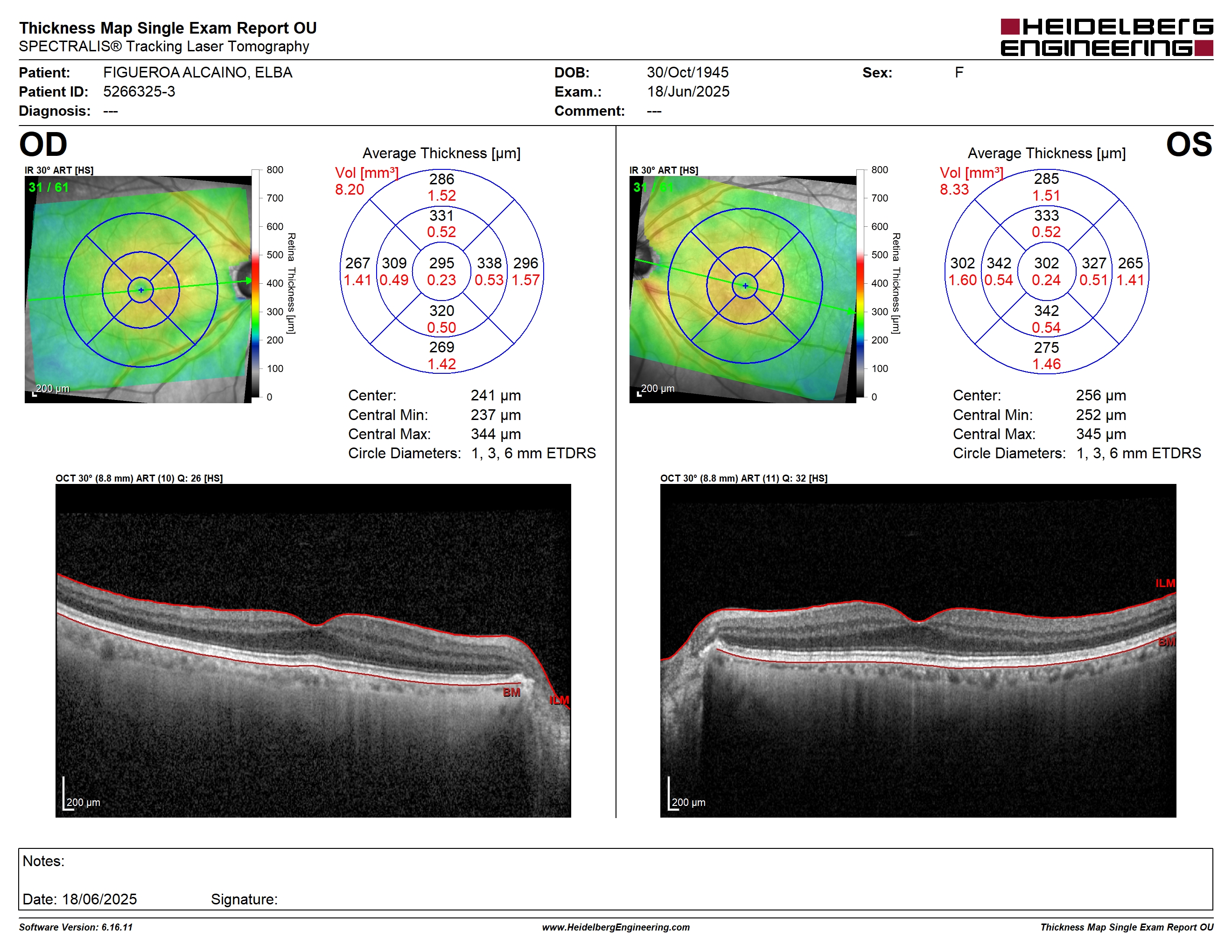Click the OD retina thickness color scale bar
The width and height of the screenshot is (1232, 952).
pos(256,283)
